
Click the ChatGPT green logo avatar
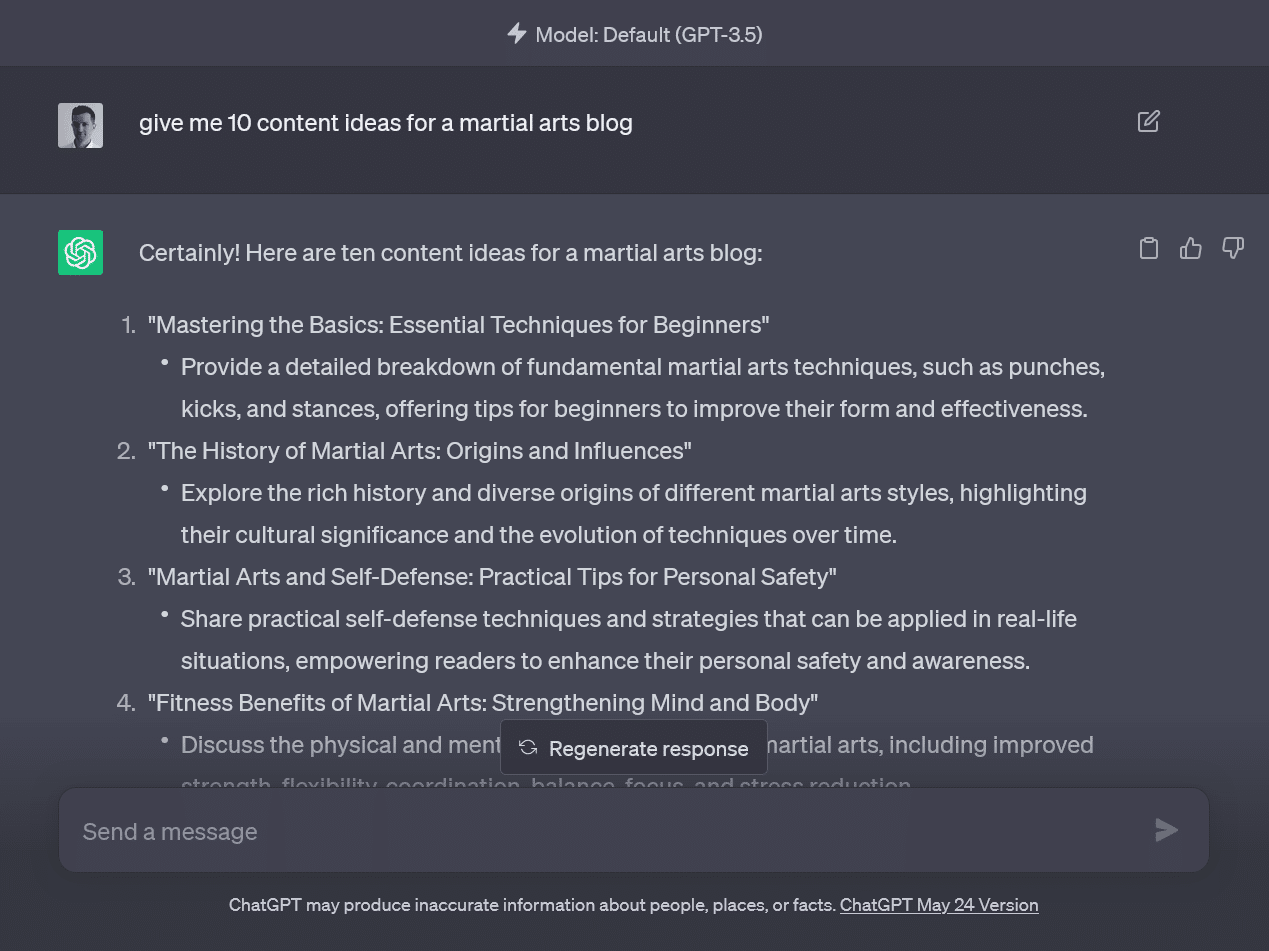[80, 252]
